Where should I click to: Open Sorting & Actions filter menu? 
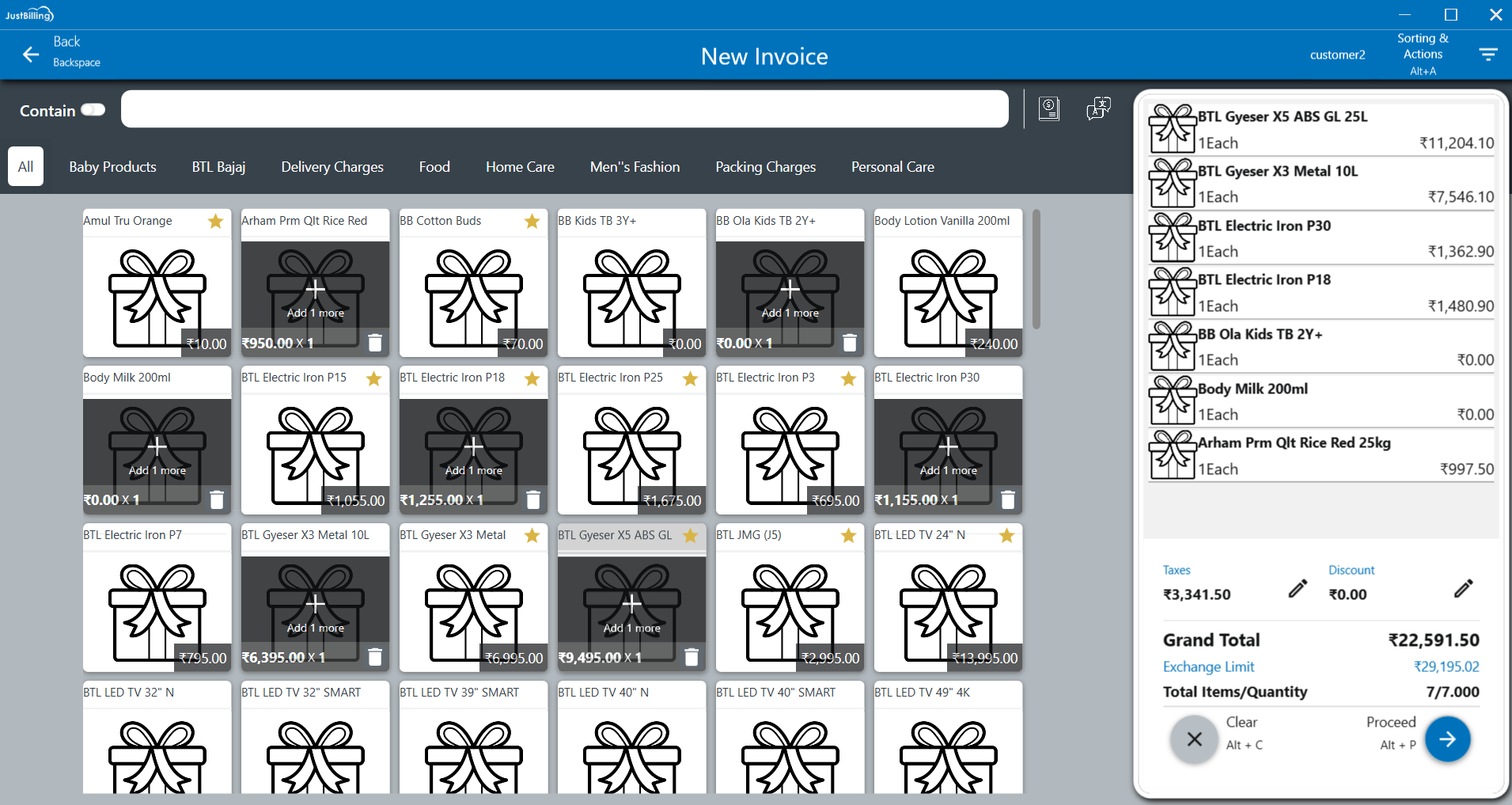pyautogui.click(x=1487, y=55)
